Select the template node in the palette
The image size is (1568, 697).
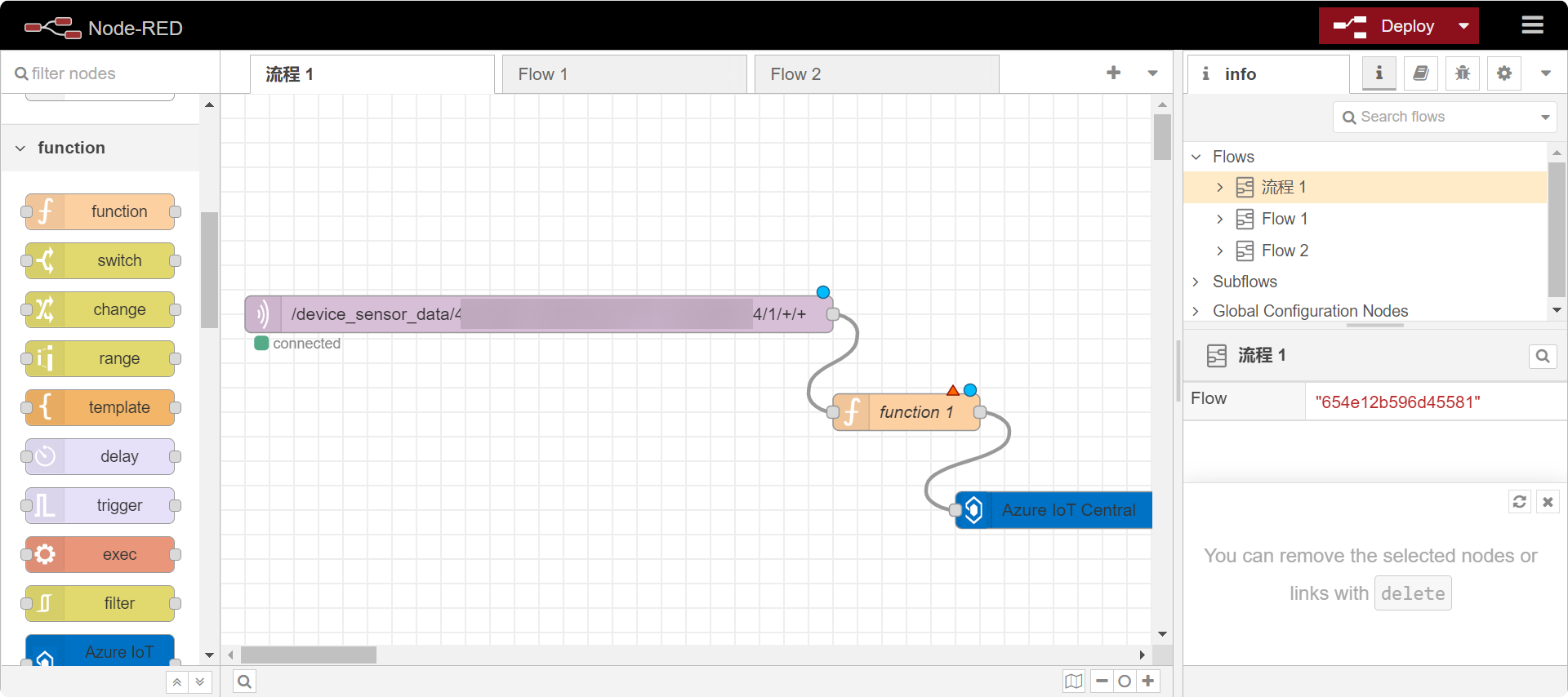pos(100,407)
